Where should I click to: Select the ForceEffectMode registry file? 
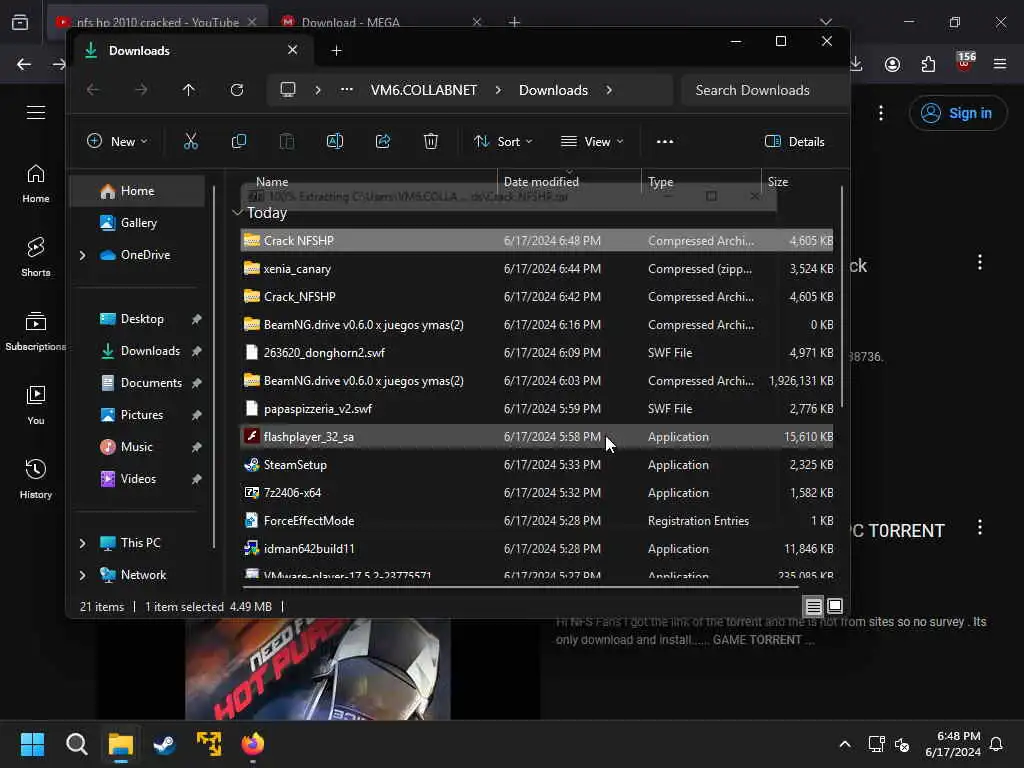coord(537,521)
